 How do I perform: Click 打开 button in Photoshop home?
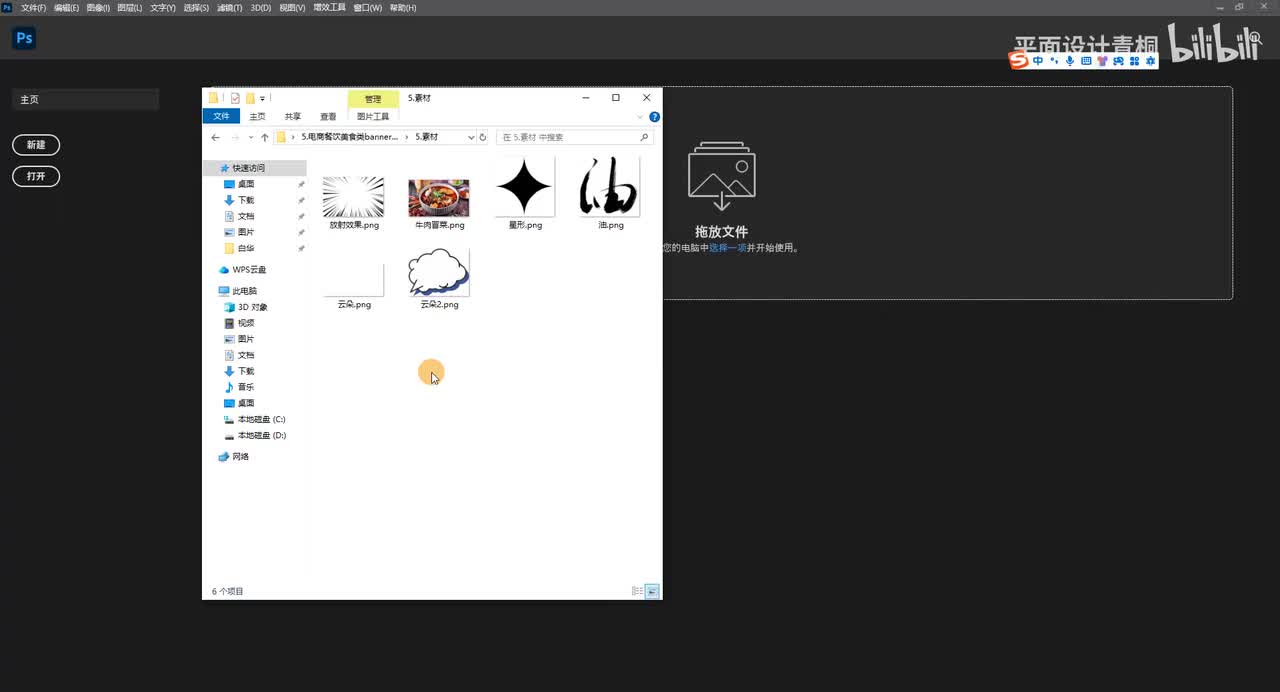pyautogui.click(x=36, y=176)
